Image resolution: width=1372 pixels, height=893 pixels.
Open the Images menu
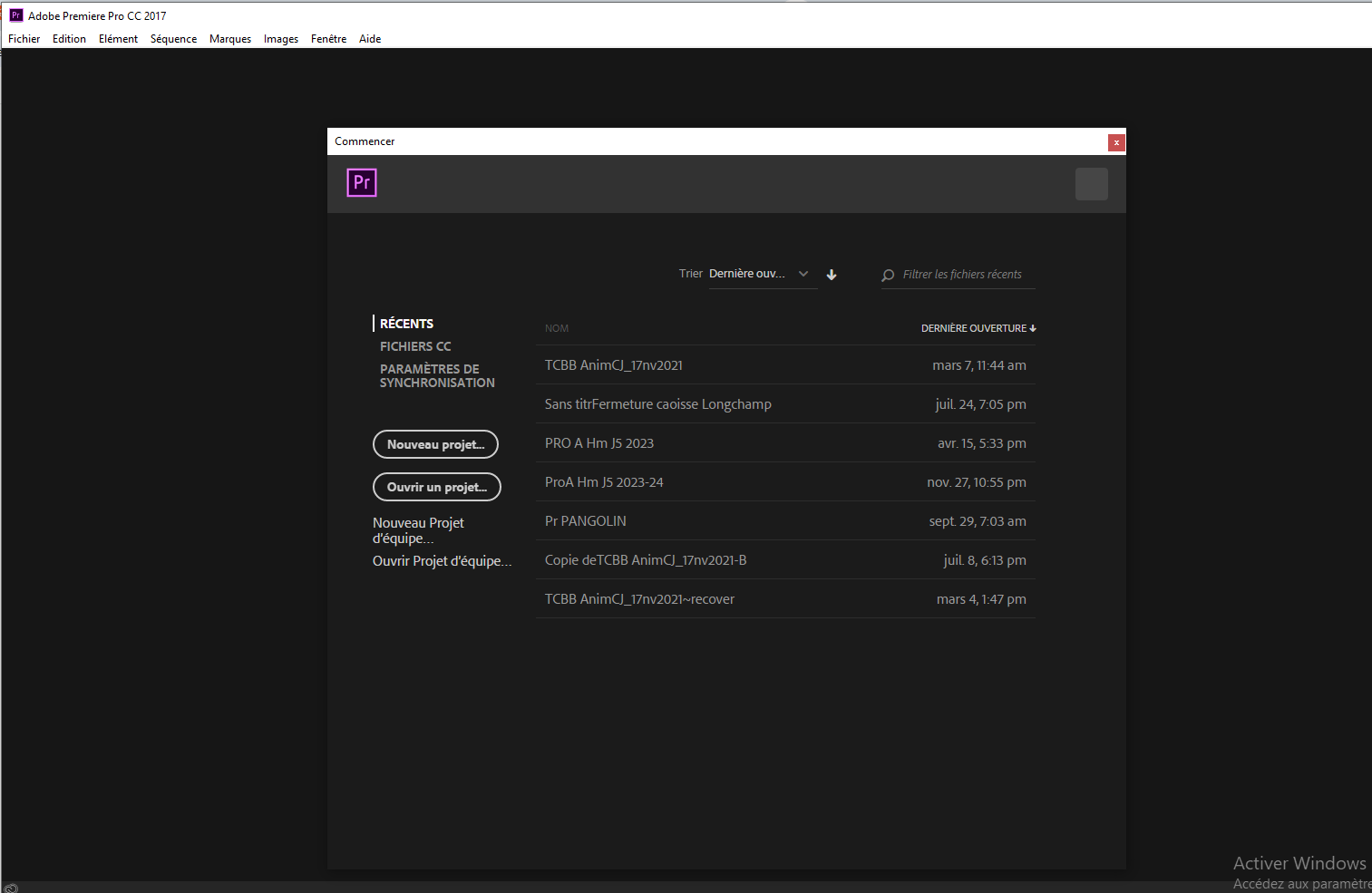(x=281, y=39)
